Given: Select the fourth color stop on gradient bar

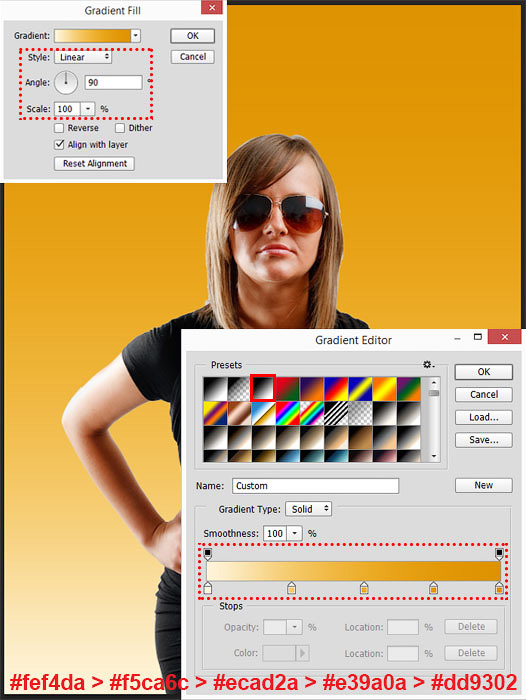Looking at the screenshot, I should click(x=433, y=588).
